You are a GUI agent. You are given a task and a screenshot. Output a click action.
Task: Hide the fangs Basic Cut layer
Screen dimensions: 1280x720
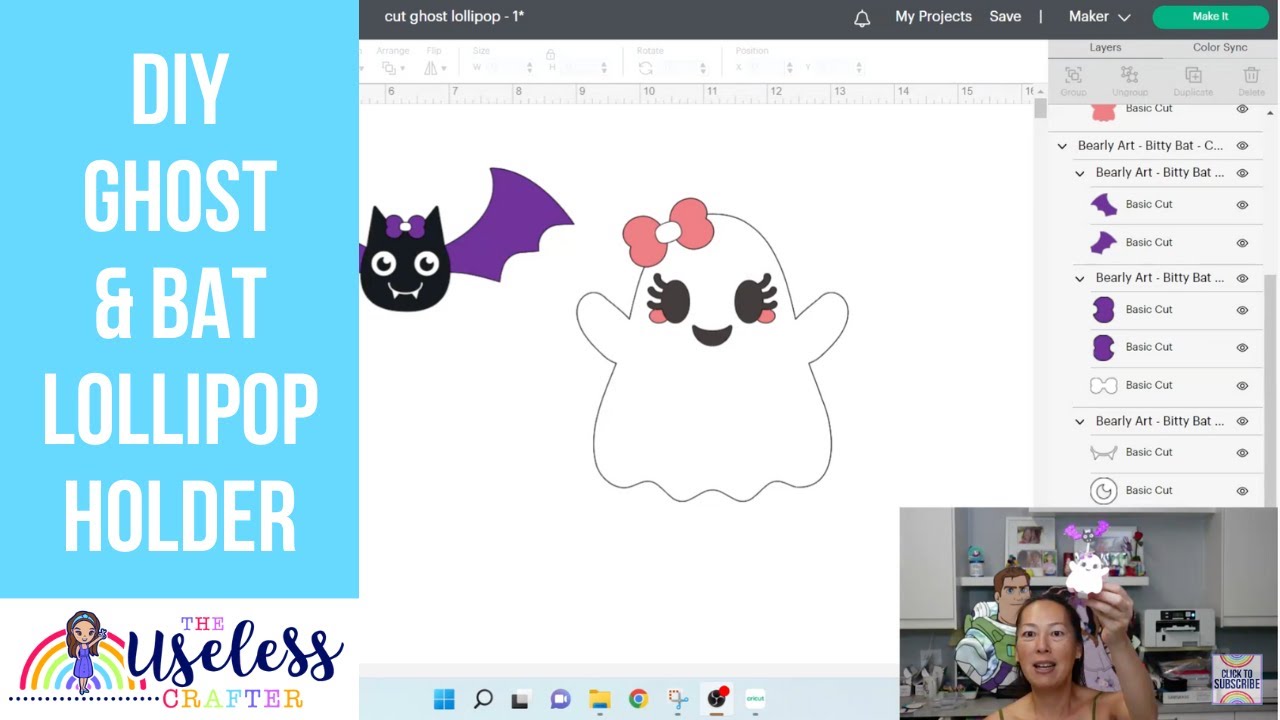point(1242,453)
